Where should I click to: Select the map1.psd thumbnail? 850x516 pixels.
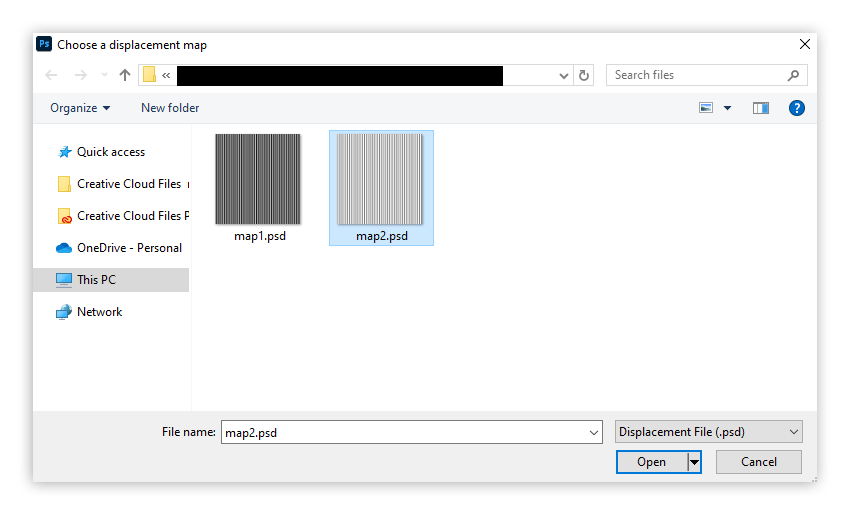pos(258,179)
